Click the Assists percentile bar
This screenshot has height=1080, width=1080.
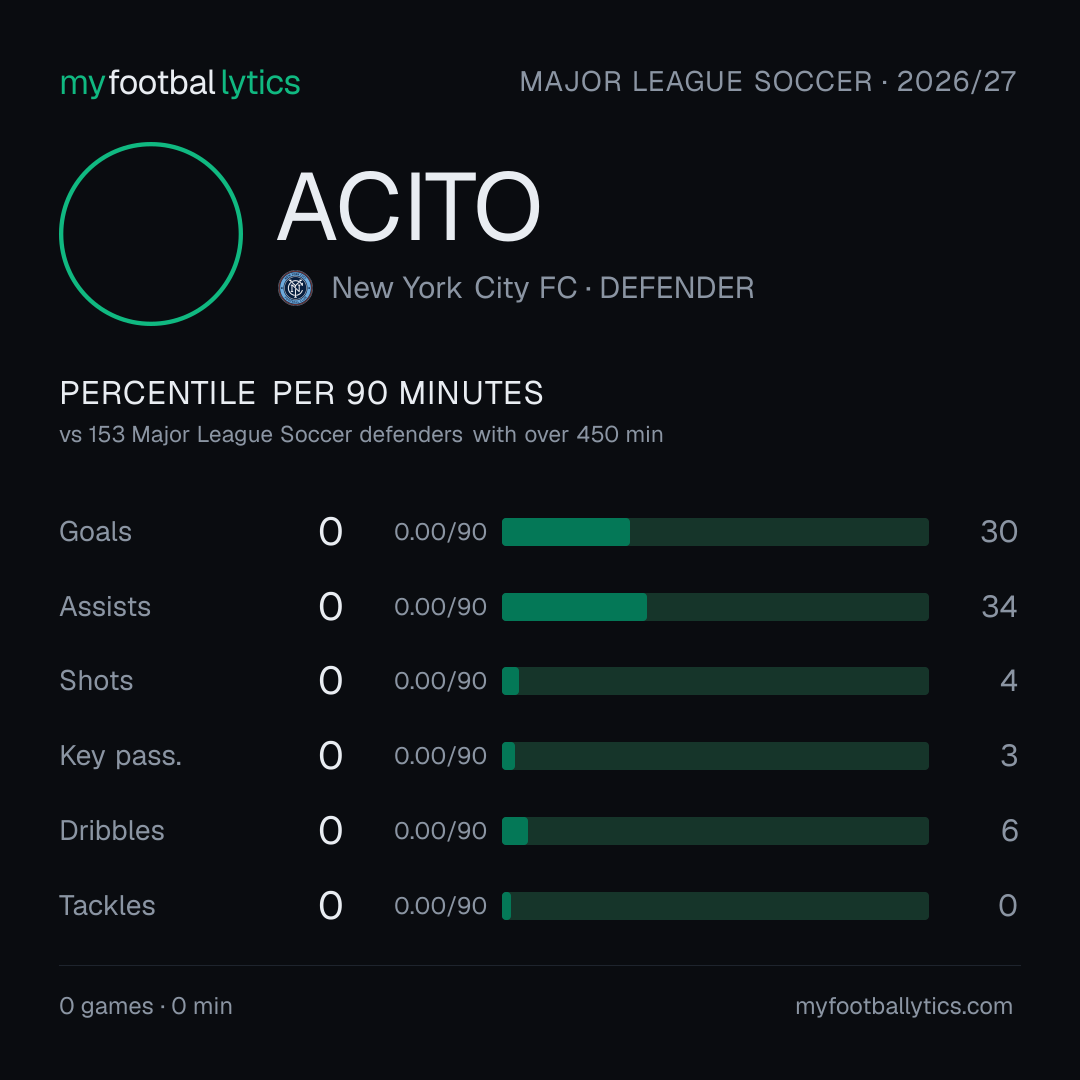[x=715, y=607]
